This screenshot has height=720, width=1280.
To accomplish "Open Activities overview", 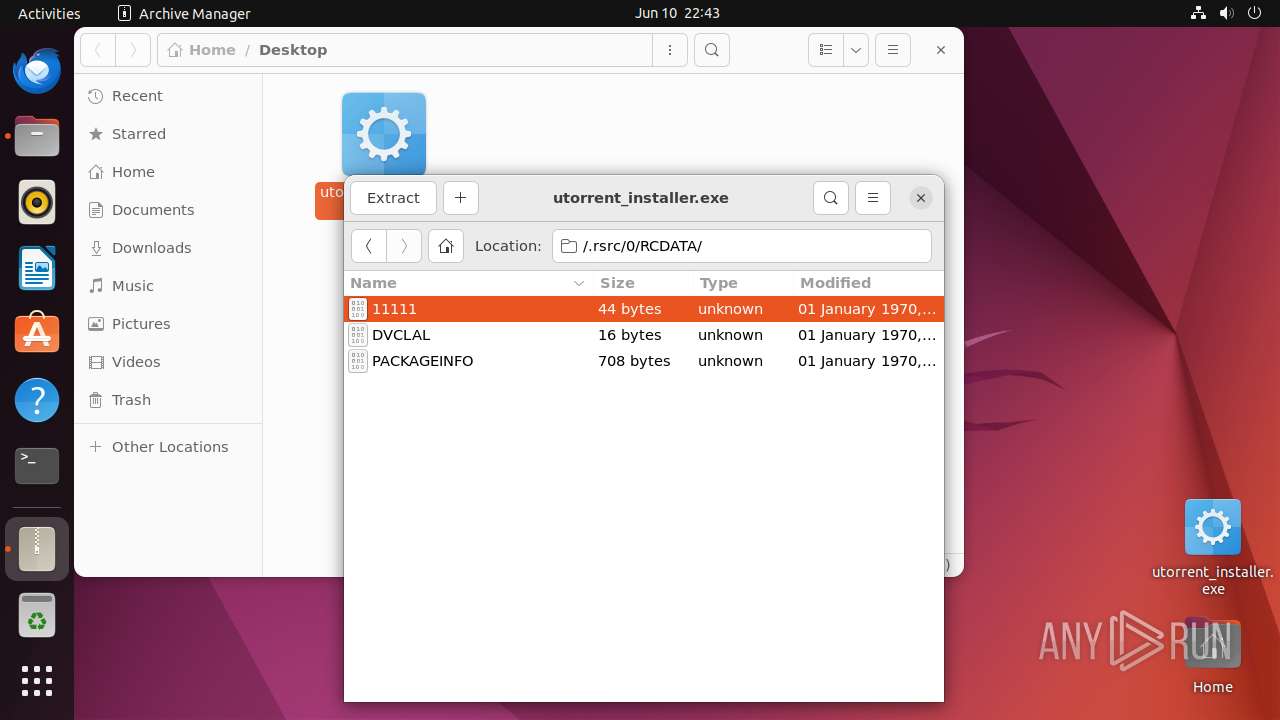I will tap(49, 13).
